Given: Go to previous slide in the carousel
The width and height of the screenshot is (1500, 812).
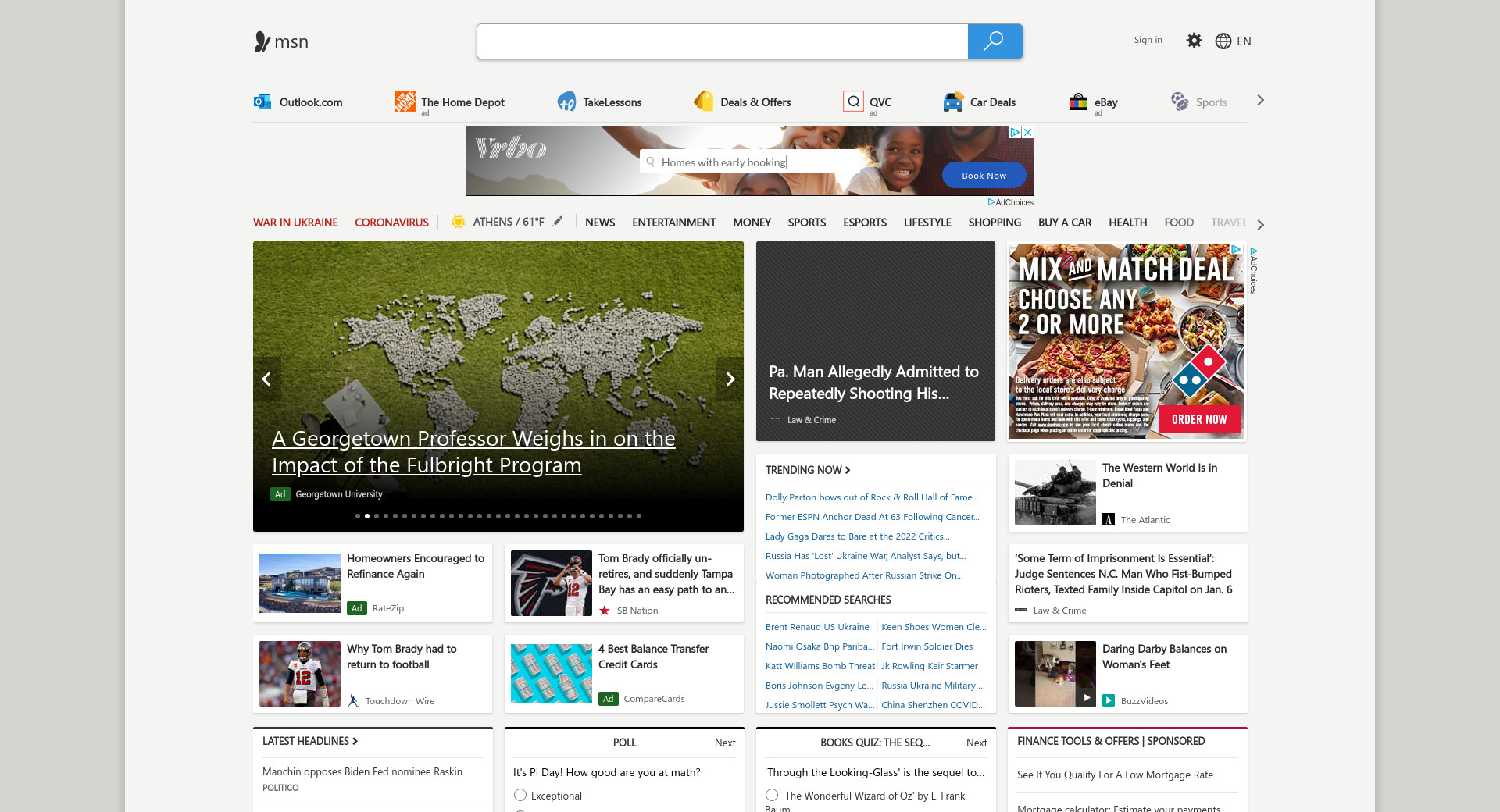Looking at the screenshot, I should [266, 379].
